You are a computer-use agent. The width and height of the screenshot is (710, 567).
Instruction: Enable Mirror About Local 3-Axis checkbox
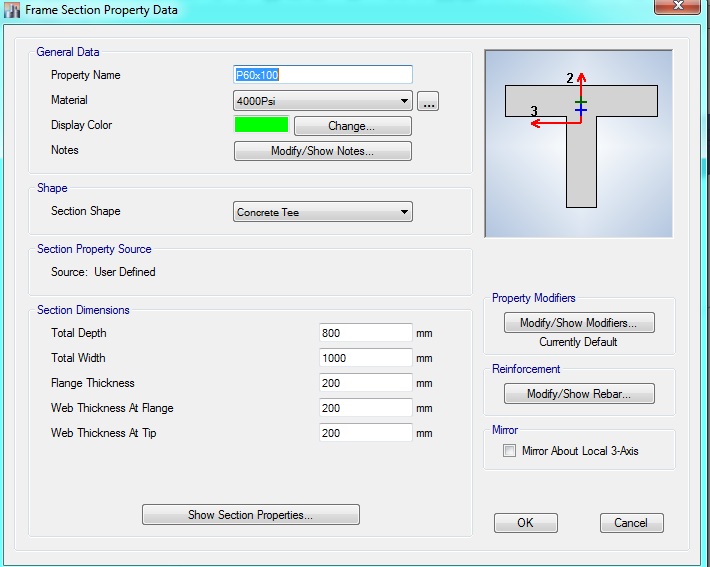coord(509,451)
